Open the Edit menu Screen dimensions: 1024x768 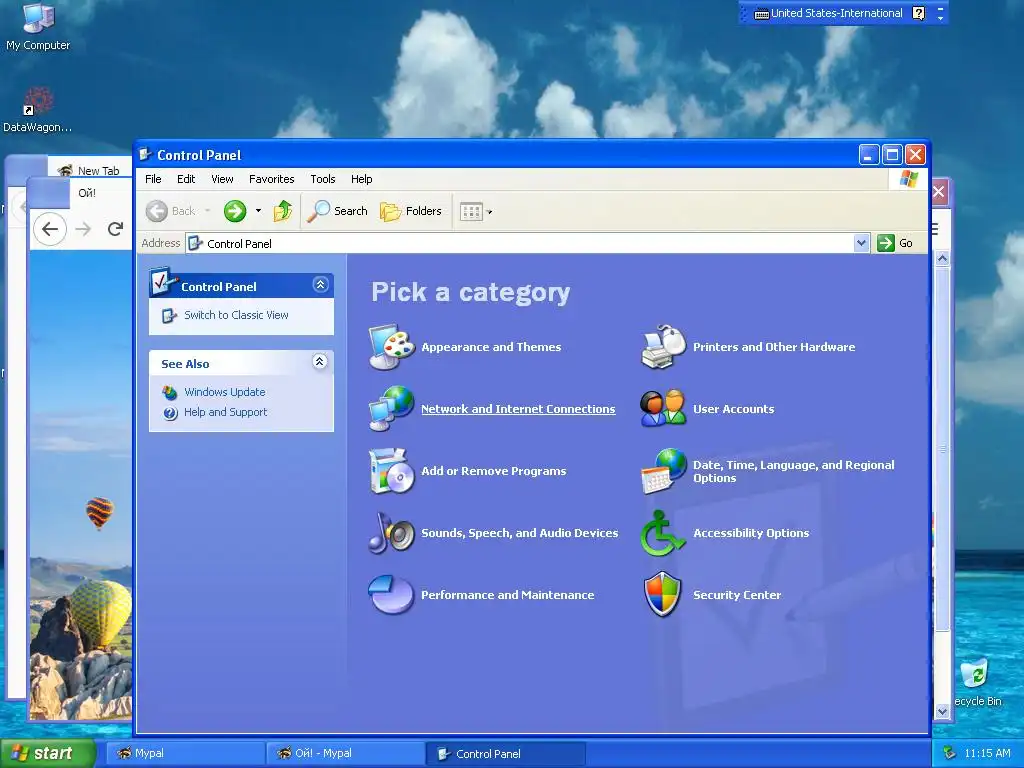point(186,179)
